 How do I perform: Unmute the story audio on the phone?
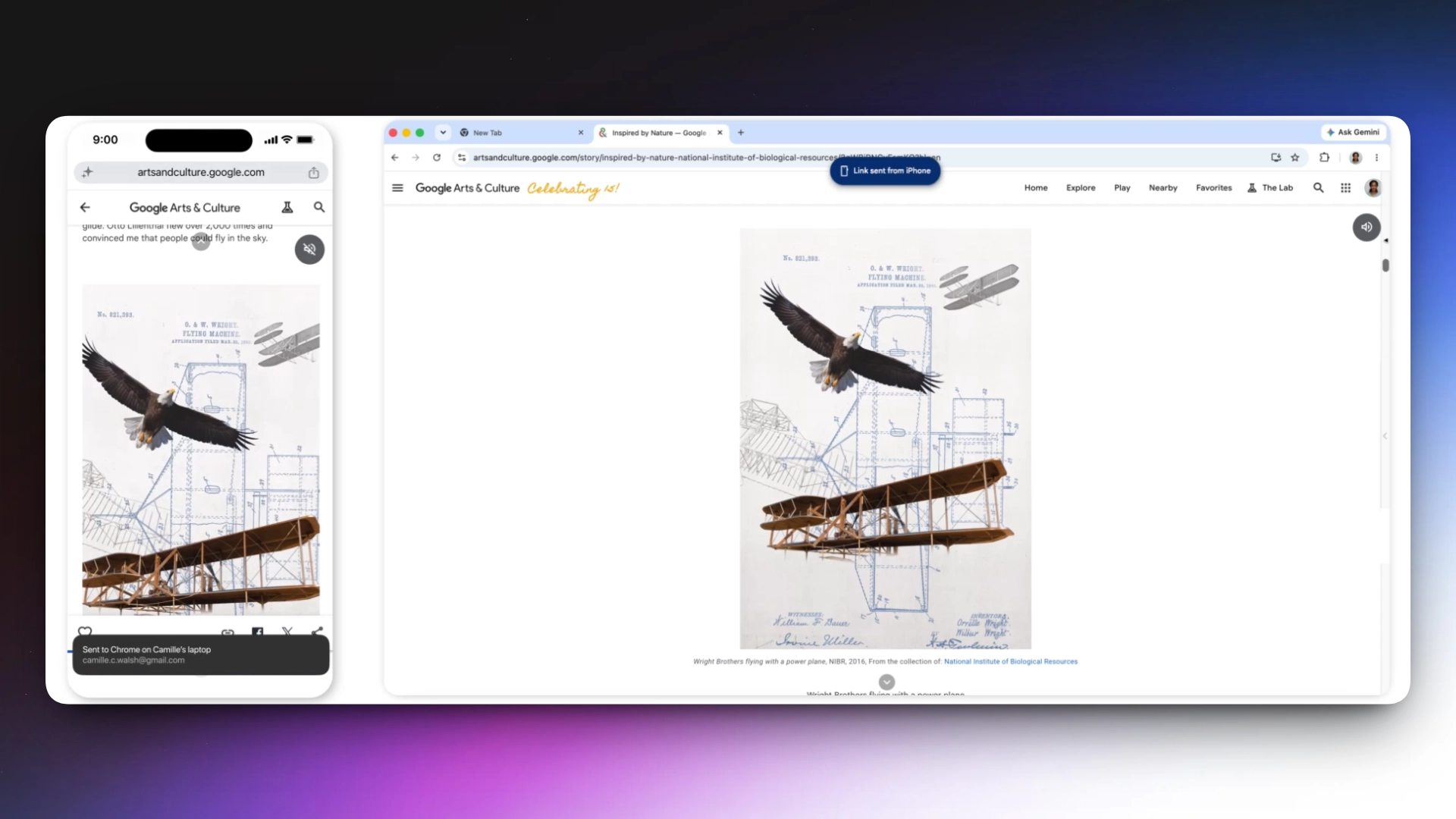click(x=309, y=249)
